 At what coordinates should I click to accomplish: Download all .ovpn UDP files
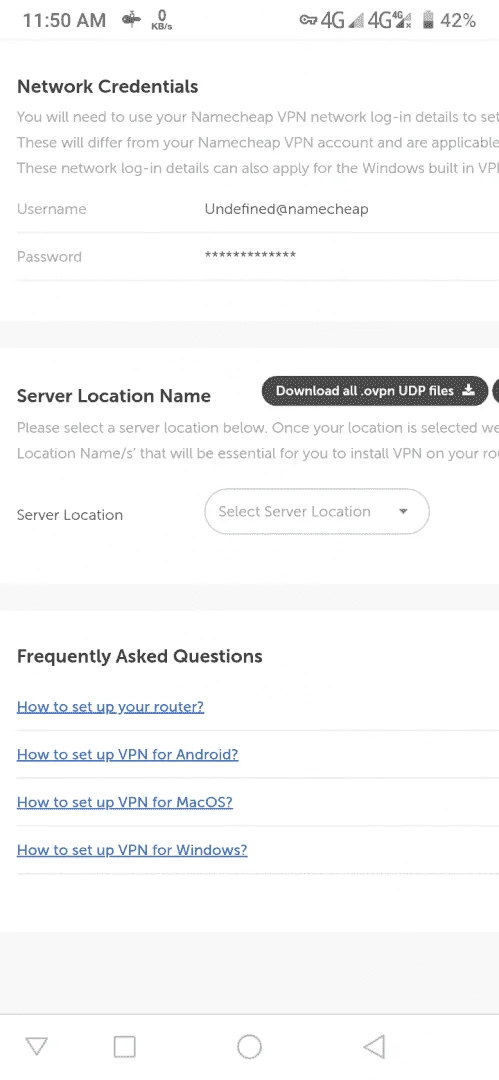tap(375, 391)
